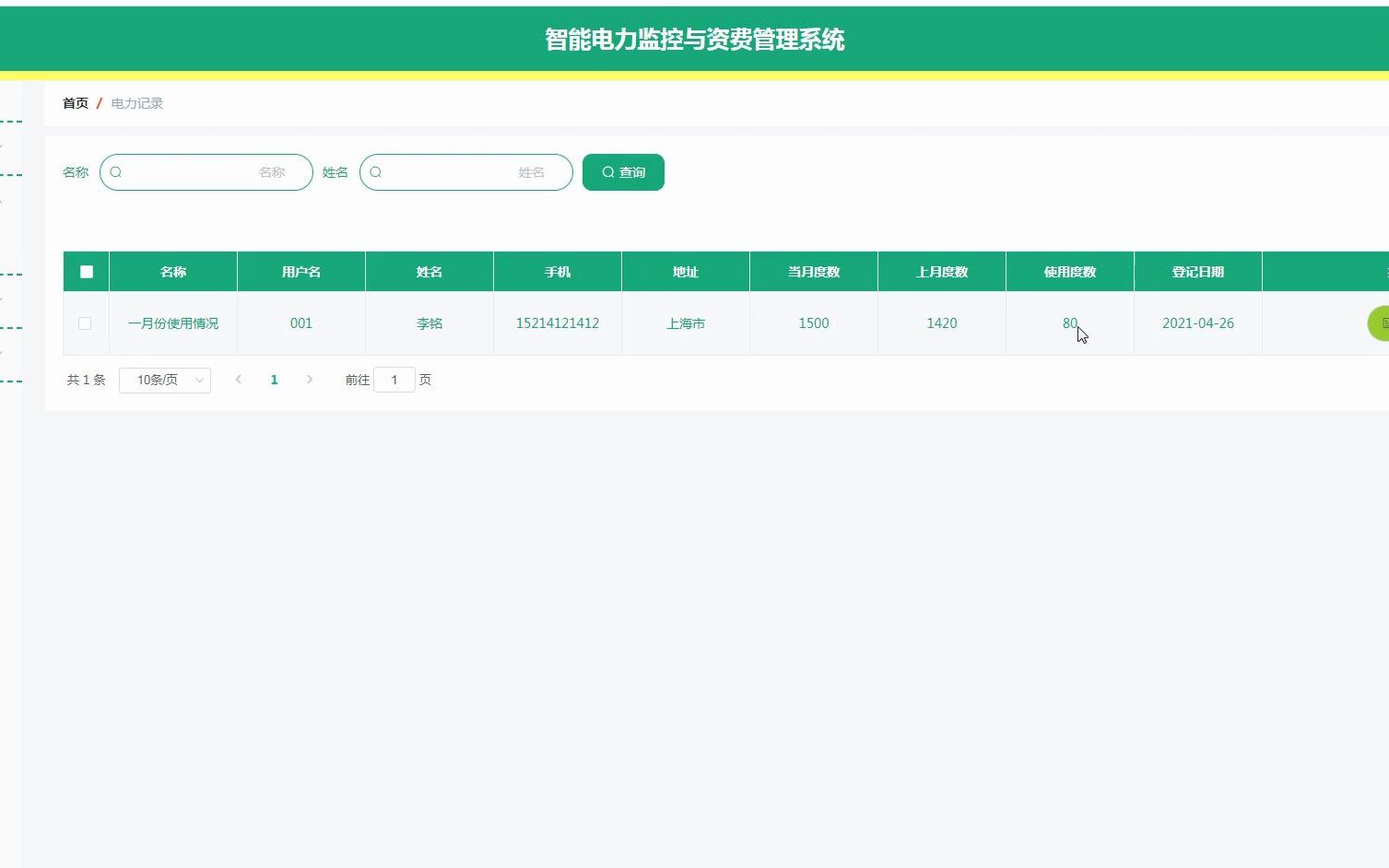This screenshot has height=868, width=1389.
Task: Click the search icon in the 姓名 field
Action: coord(377,172)
